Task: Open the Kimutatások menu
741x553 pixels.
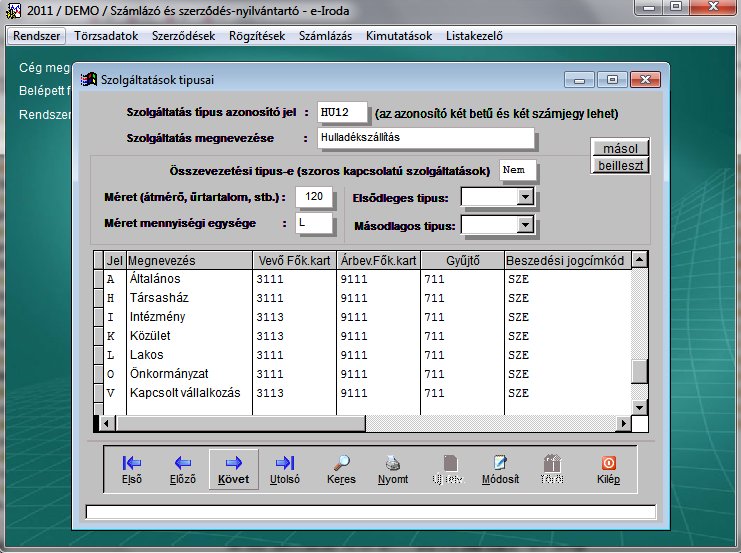Action: pyautogui.click(x=398, y=36)
